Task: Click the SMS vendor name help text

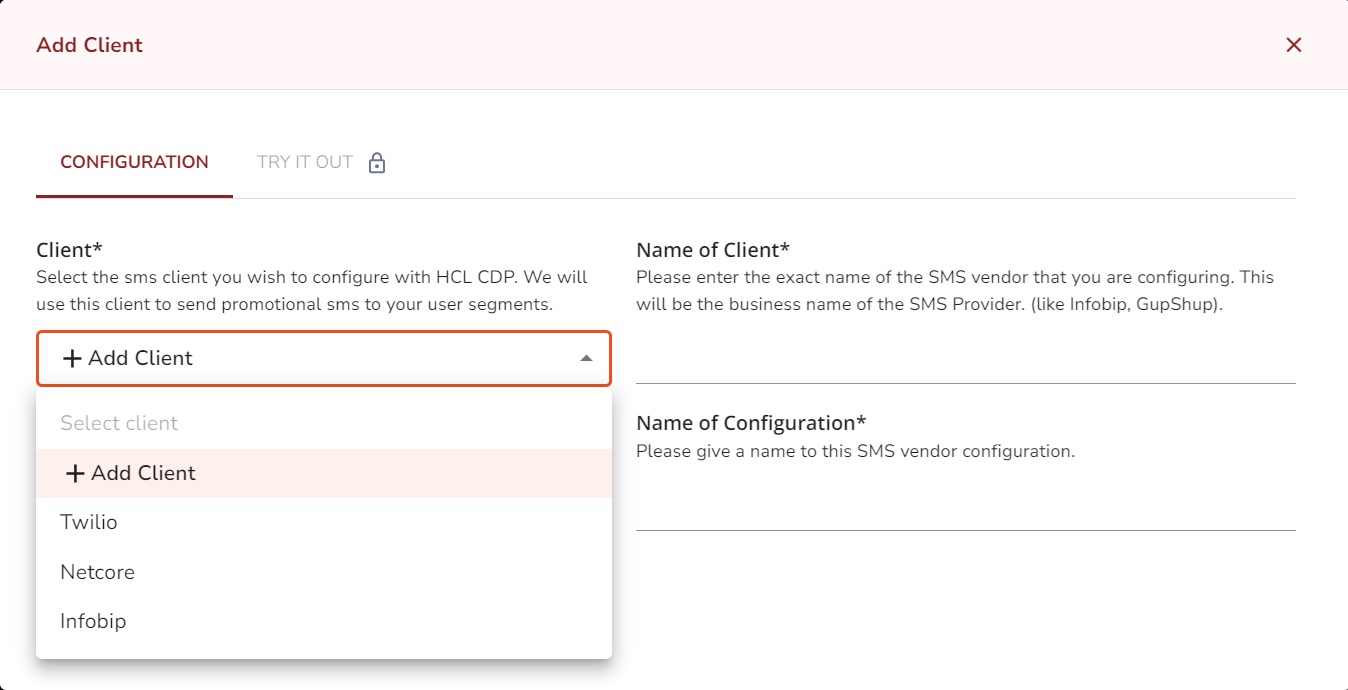Action: point(955,290)
